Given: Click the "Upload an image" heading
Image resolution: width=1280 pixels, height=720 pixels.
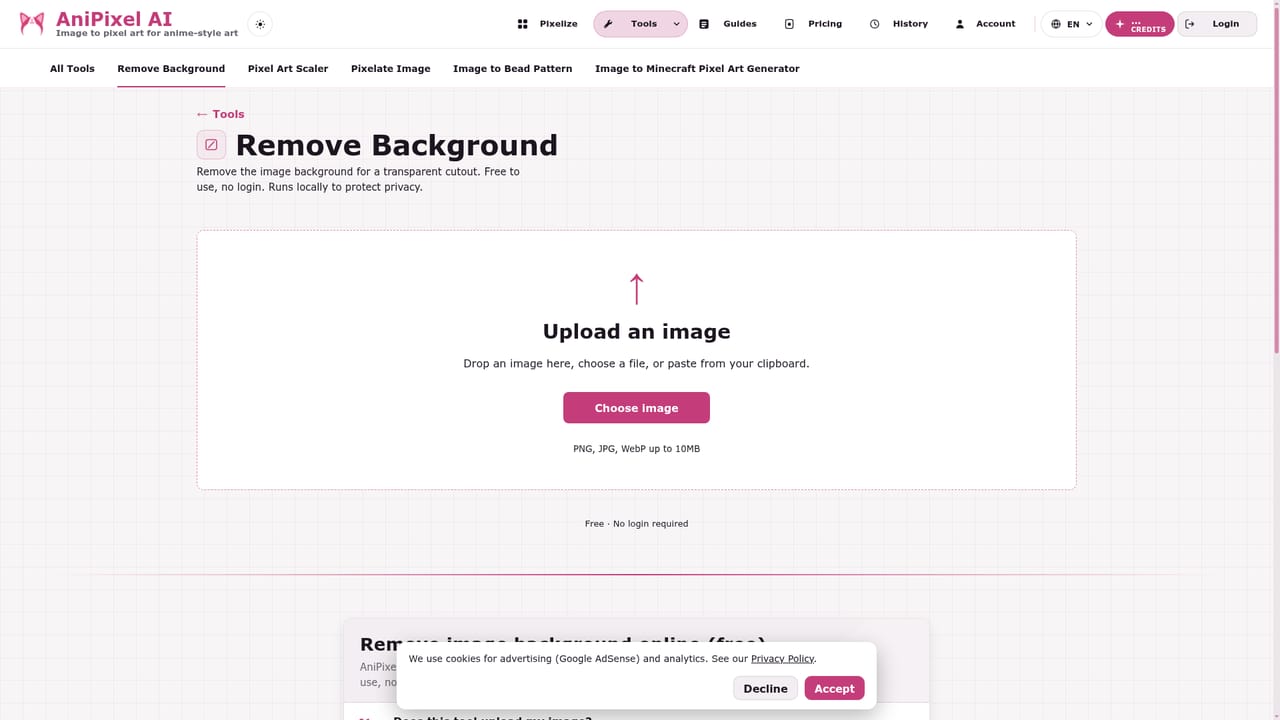Looking at the screenshot, I should pyautogui.click(x=636, y=332).
